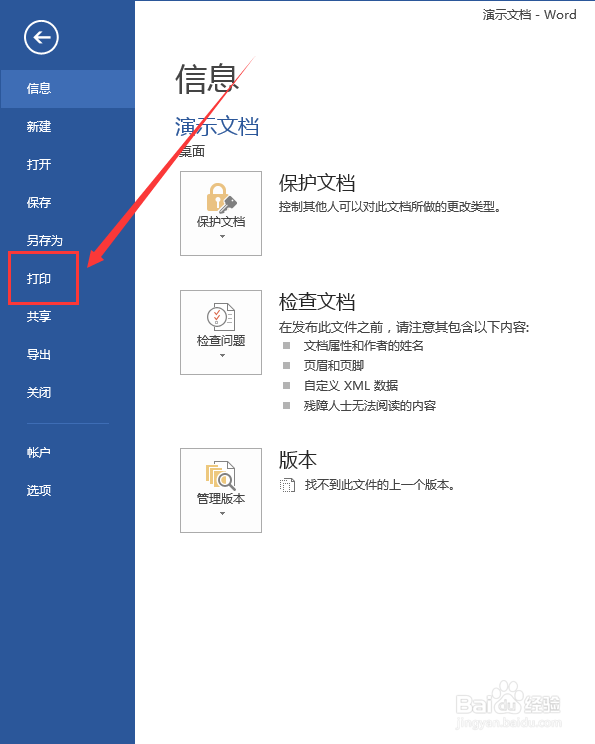Expand the 管理版本 dropdown arrow

(222, 513)
